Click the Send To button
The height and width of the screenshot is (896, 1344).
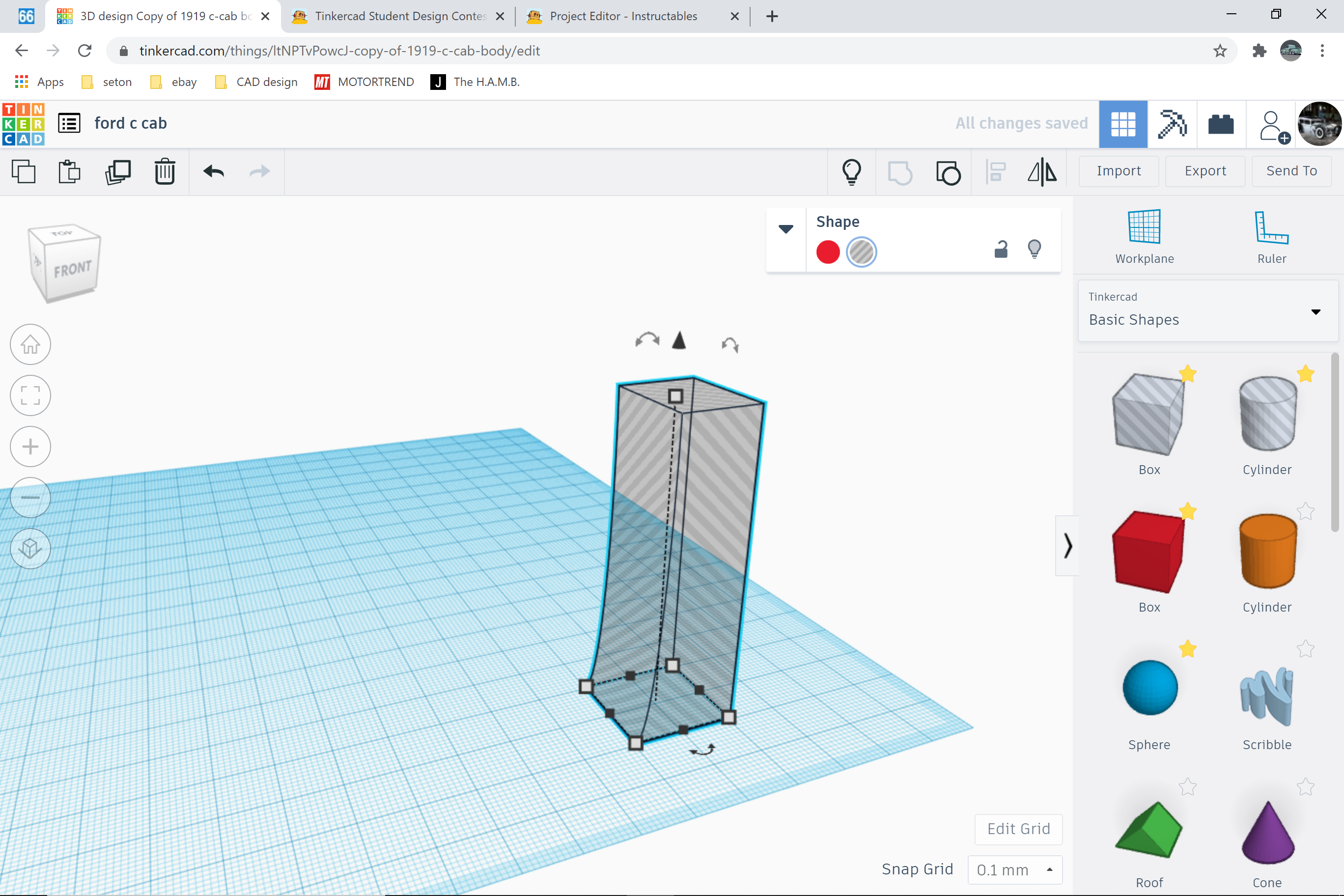pyautogui.click(x=1291, y=171)
